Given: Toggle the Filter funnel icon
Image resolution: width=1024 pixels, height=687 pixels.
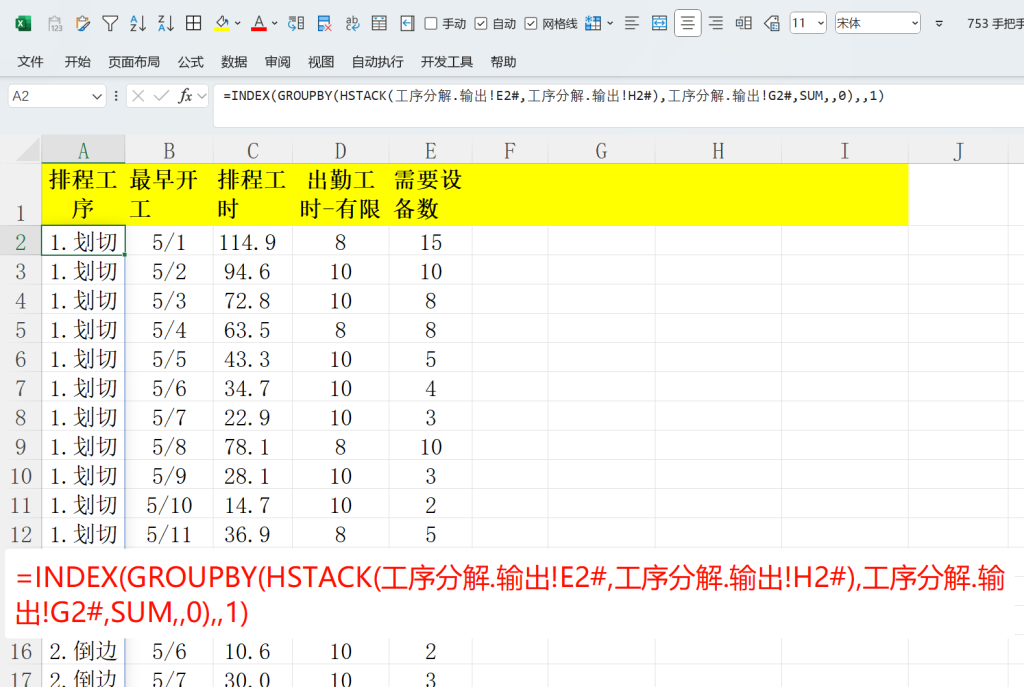Looking at the screenshot, I should click(x=110, y=24).
